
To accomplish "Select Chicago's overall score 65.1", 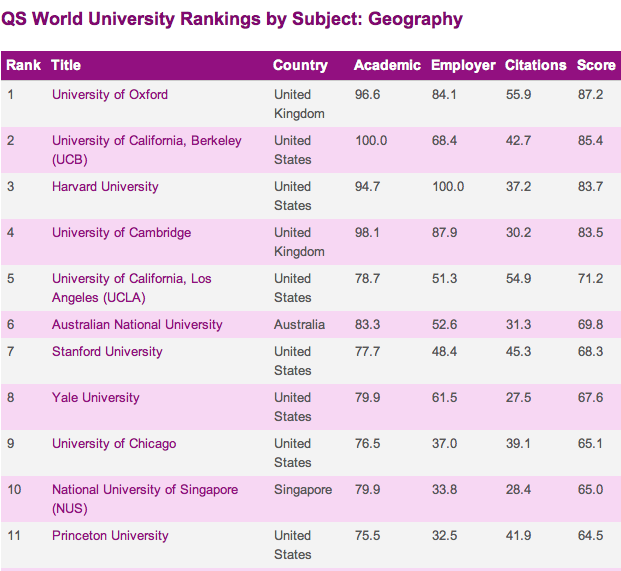I will (x=590, y=443).
